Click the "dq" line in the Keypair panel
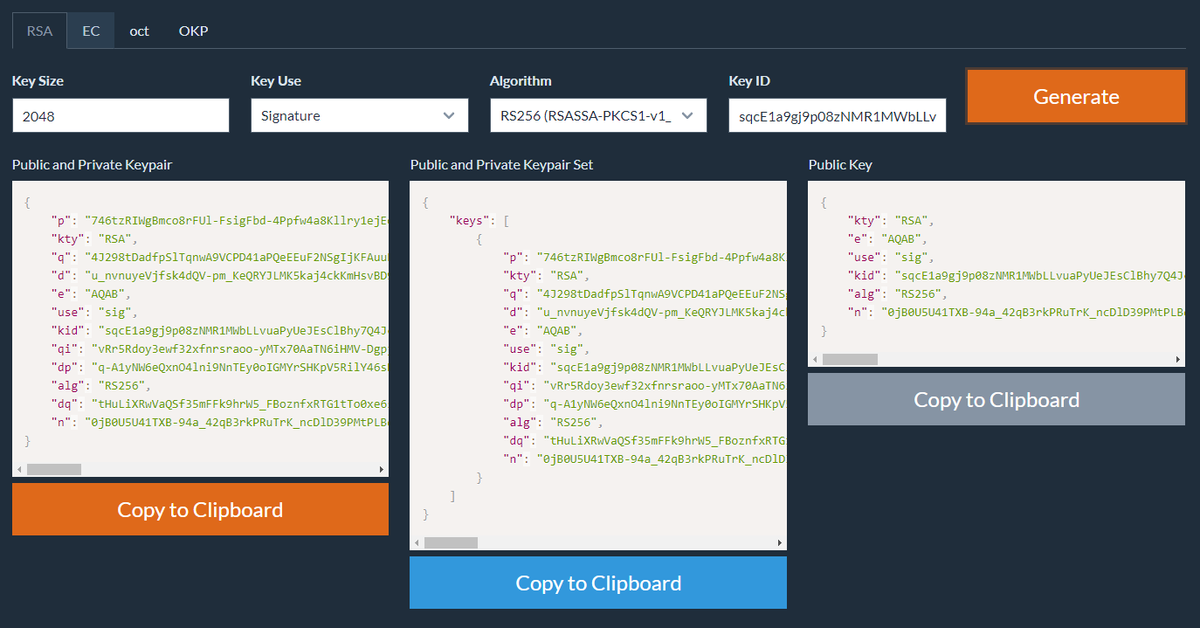 (219, 403)
